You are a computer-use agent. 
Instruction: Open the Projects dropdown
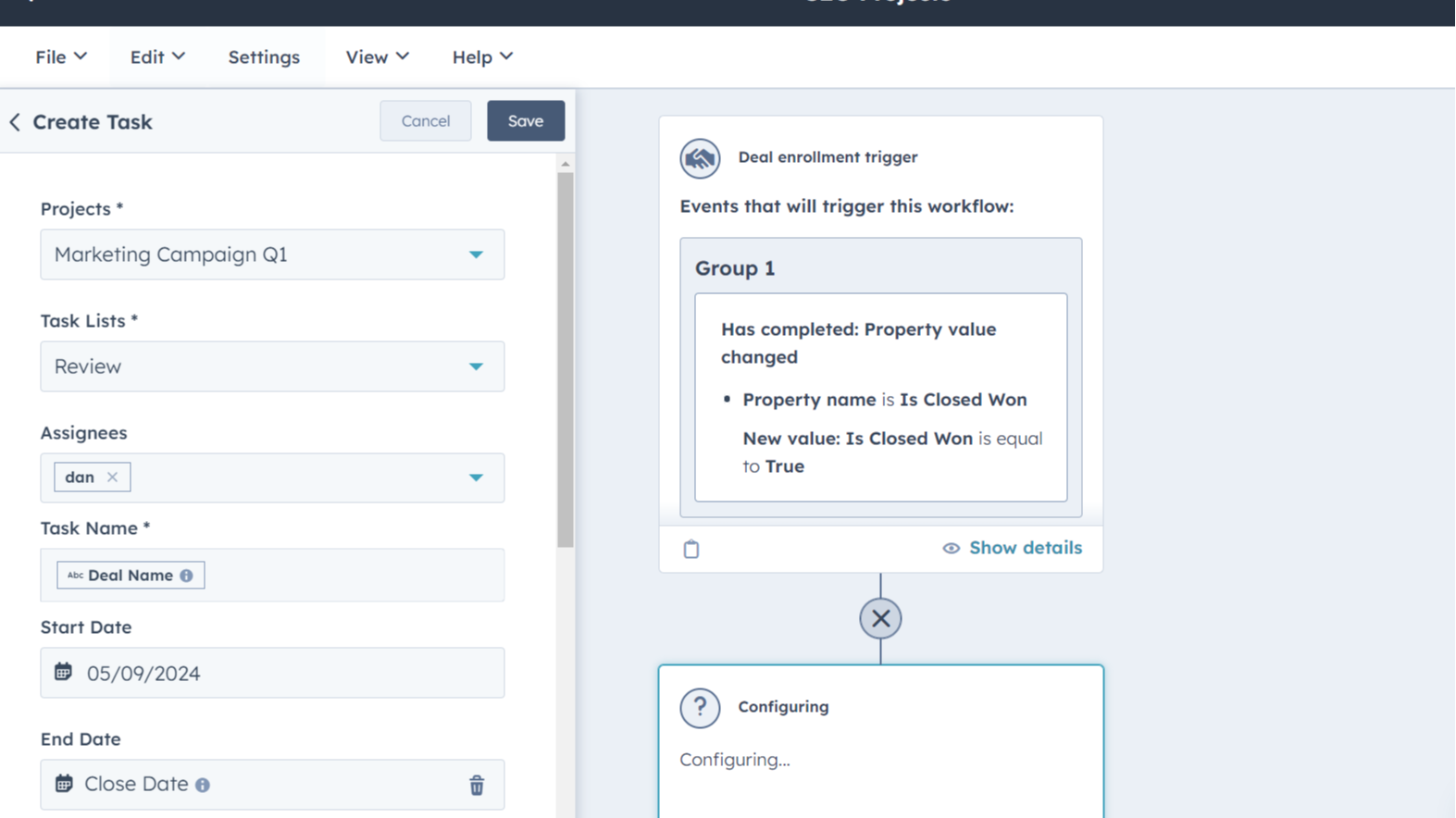(x=272, y=254)
